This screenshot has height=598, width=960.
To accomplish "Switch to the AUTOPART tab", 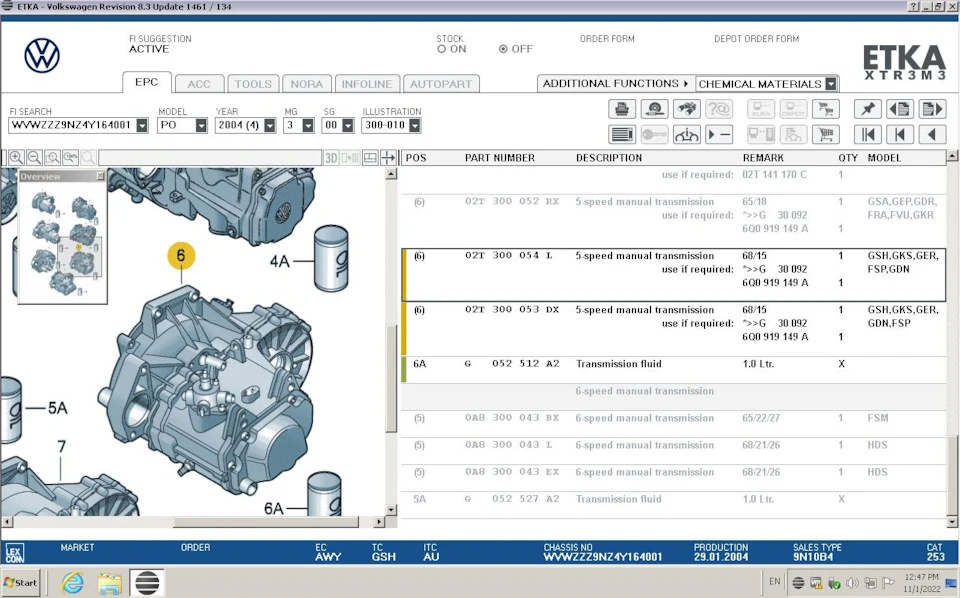I will (441, 84).
